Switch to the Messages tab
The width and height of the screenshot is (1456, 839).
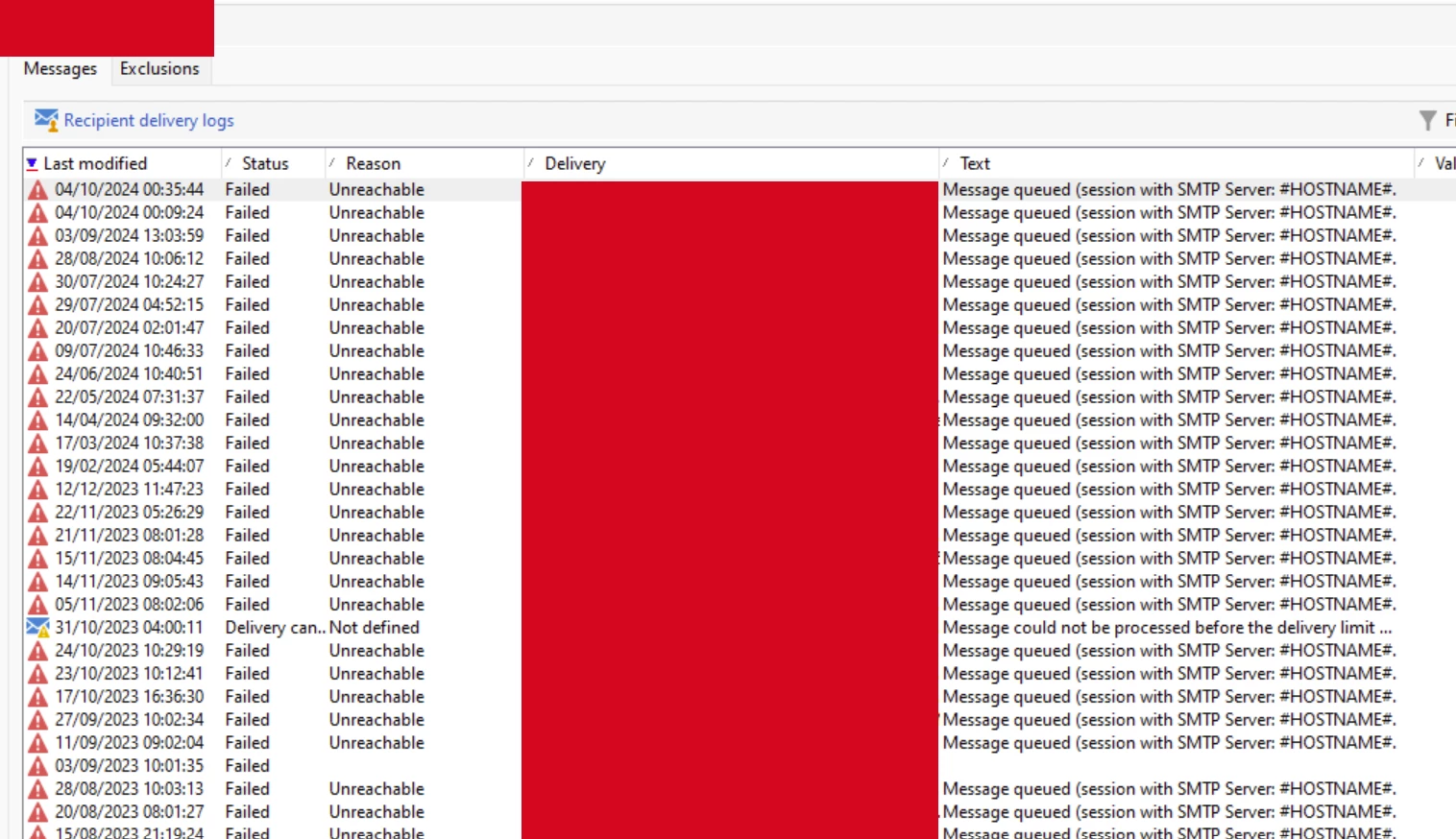click(x=60, y=69)
